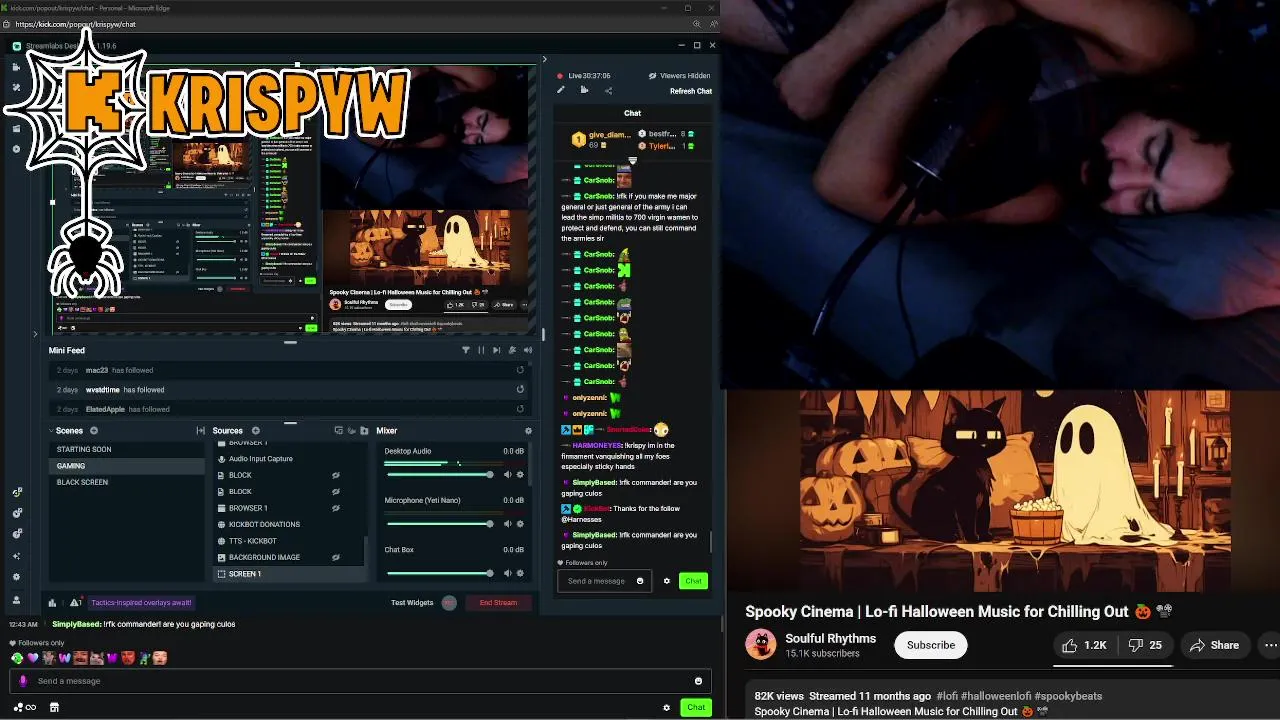Image resolution: width=1280 pixels, height=720 pixels.
Task: Replay the mac23 follow alert
Action: click(520, 370)
